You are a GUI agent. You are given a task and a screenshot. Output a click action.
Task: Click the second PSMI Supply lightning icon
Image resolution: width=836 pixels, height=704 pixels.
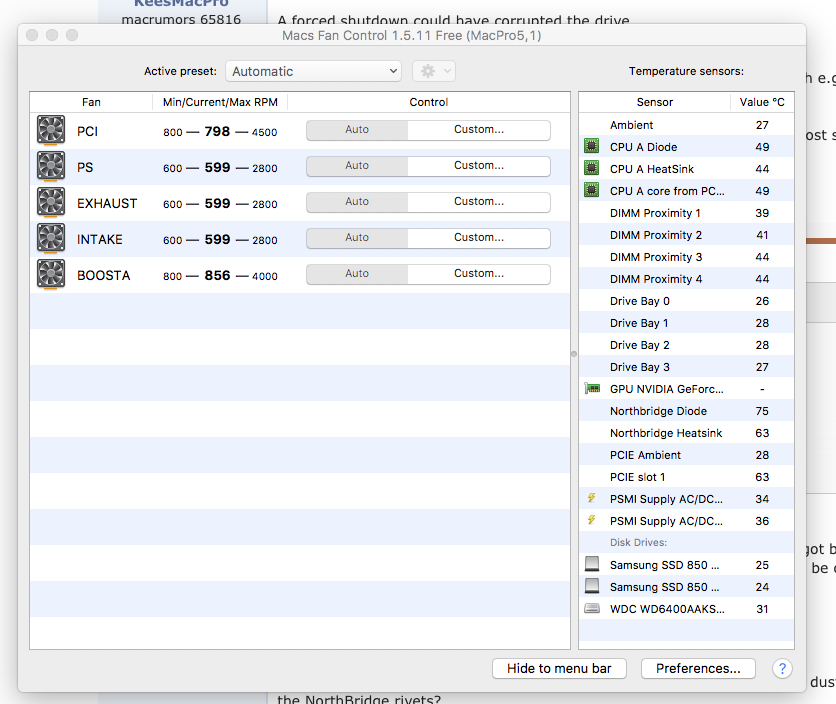(x=591, y=520)
